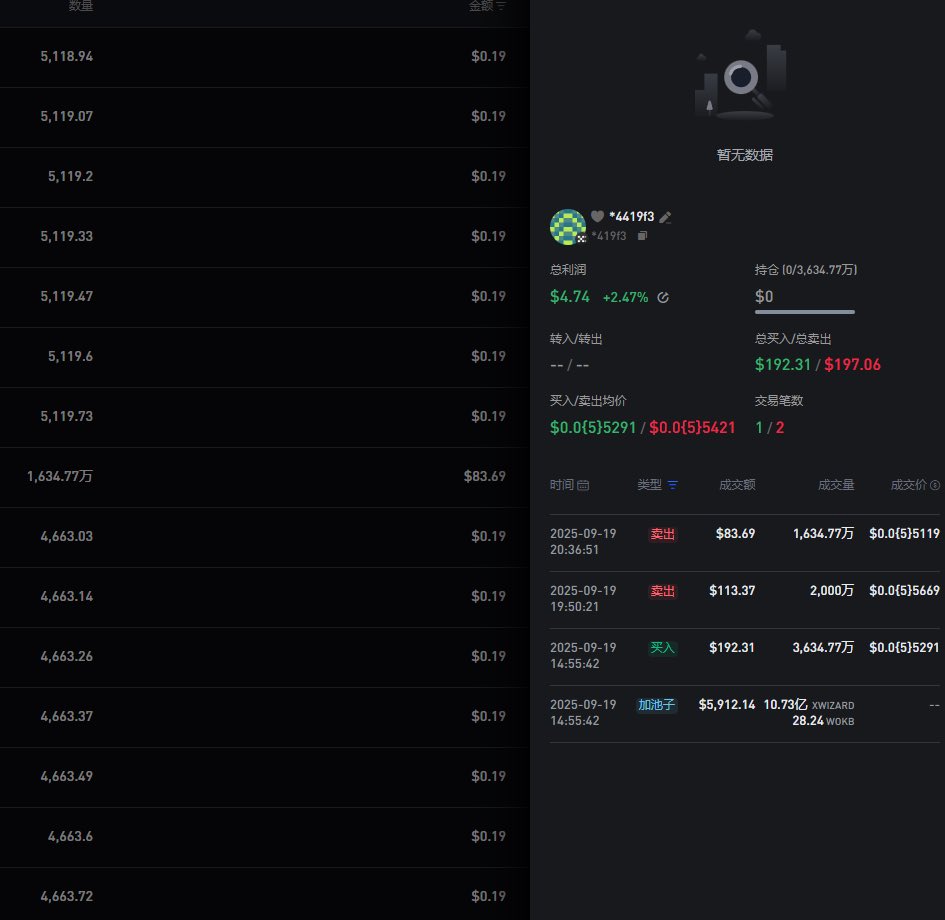Click 28.24 WOKB volume
Image resolution: width=945 pixels, height=920 pixels.
[x=823, y=721]
